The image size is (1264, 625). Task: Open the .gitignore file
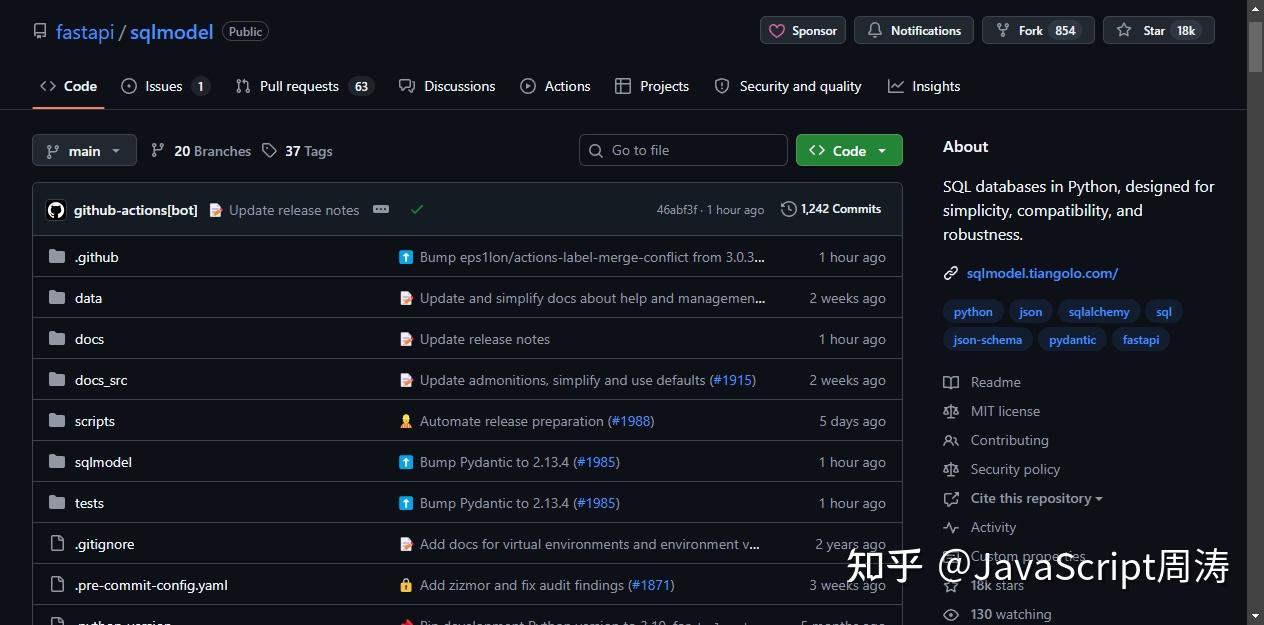(x=104, y=544)
